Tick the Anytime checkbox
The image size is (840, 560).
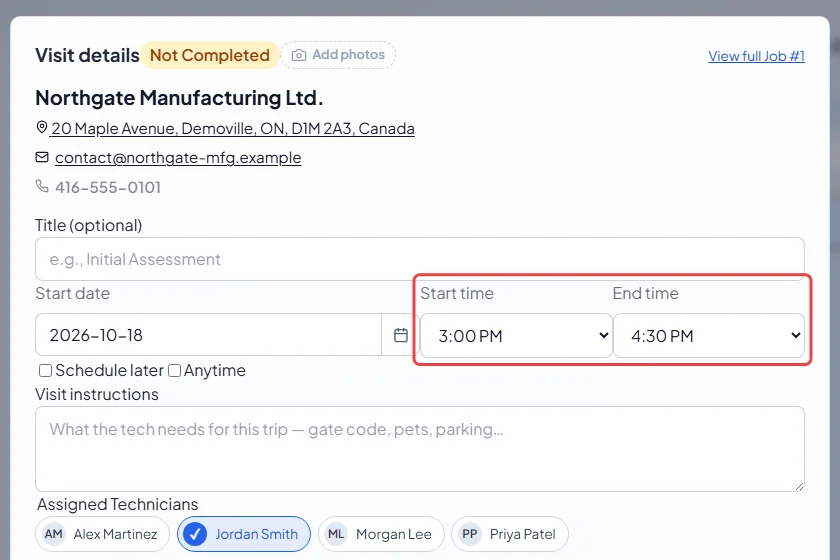(175, 371)
